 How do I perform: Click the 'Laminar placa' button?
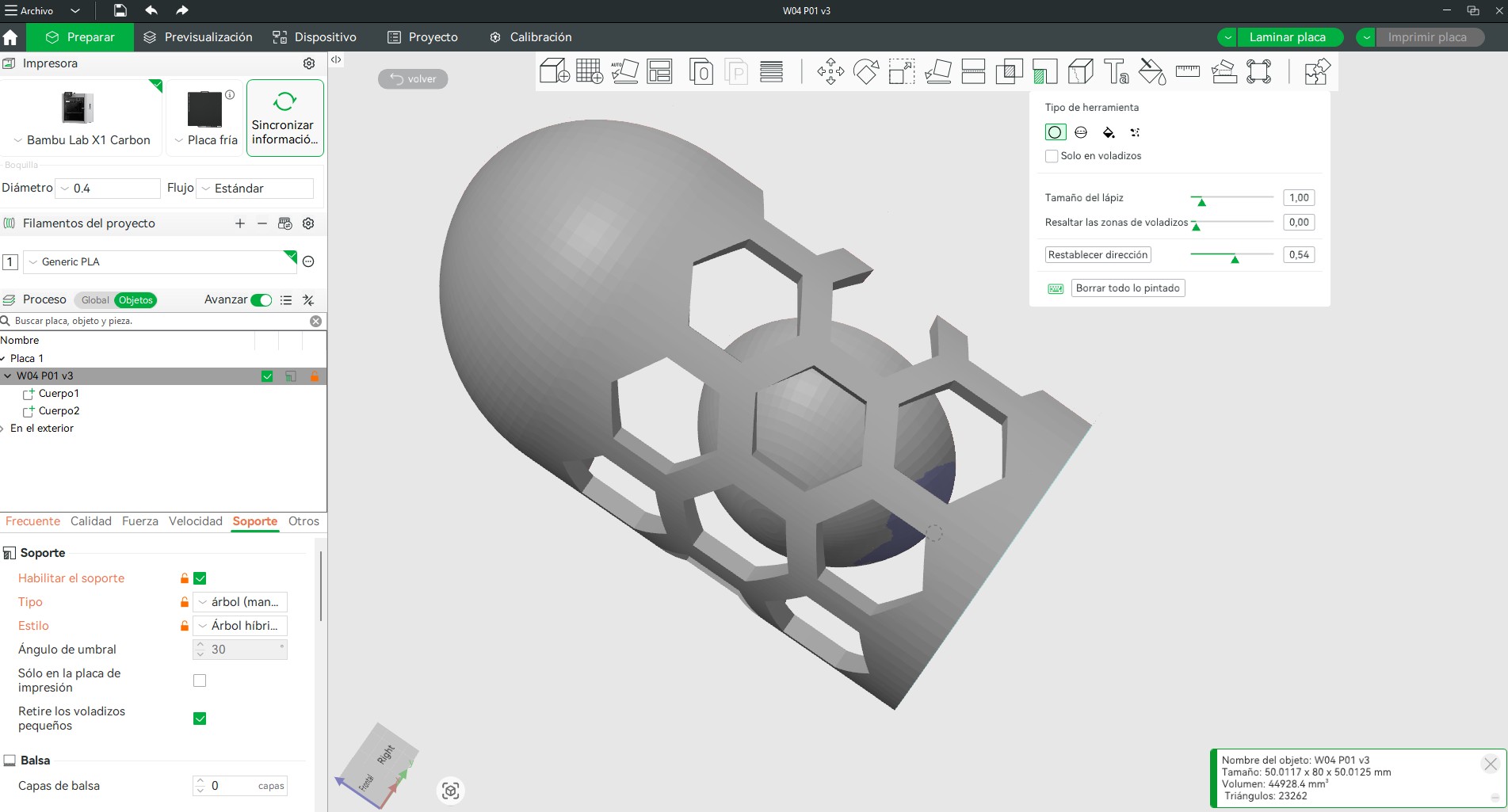click(1287, 37)
